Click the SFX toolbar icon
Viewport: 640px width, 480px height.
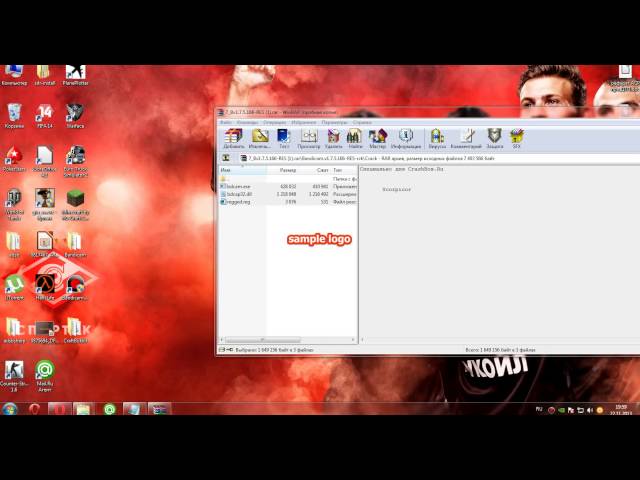point(516,138)
